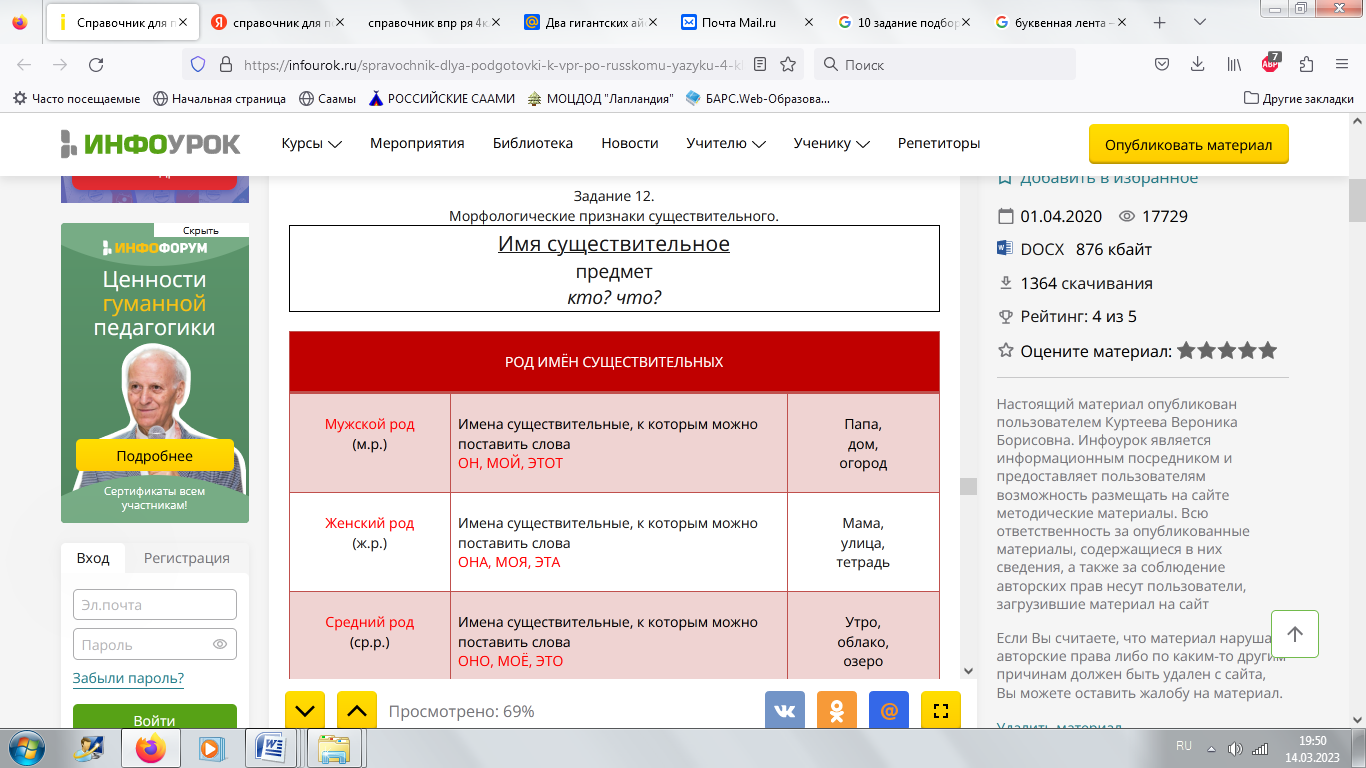Go back to the previous page
This screenshot has height=768, width=1366.
[x=24, y=64]
